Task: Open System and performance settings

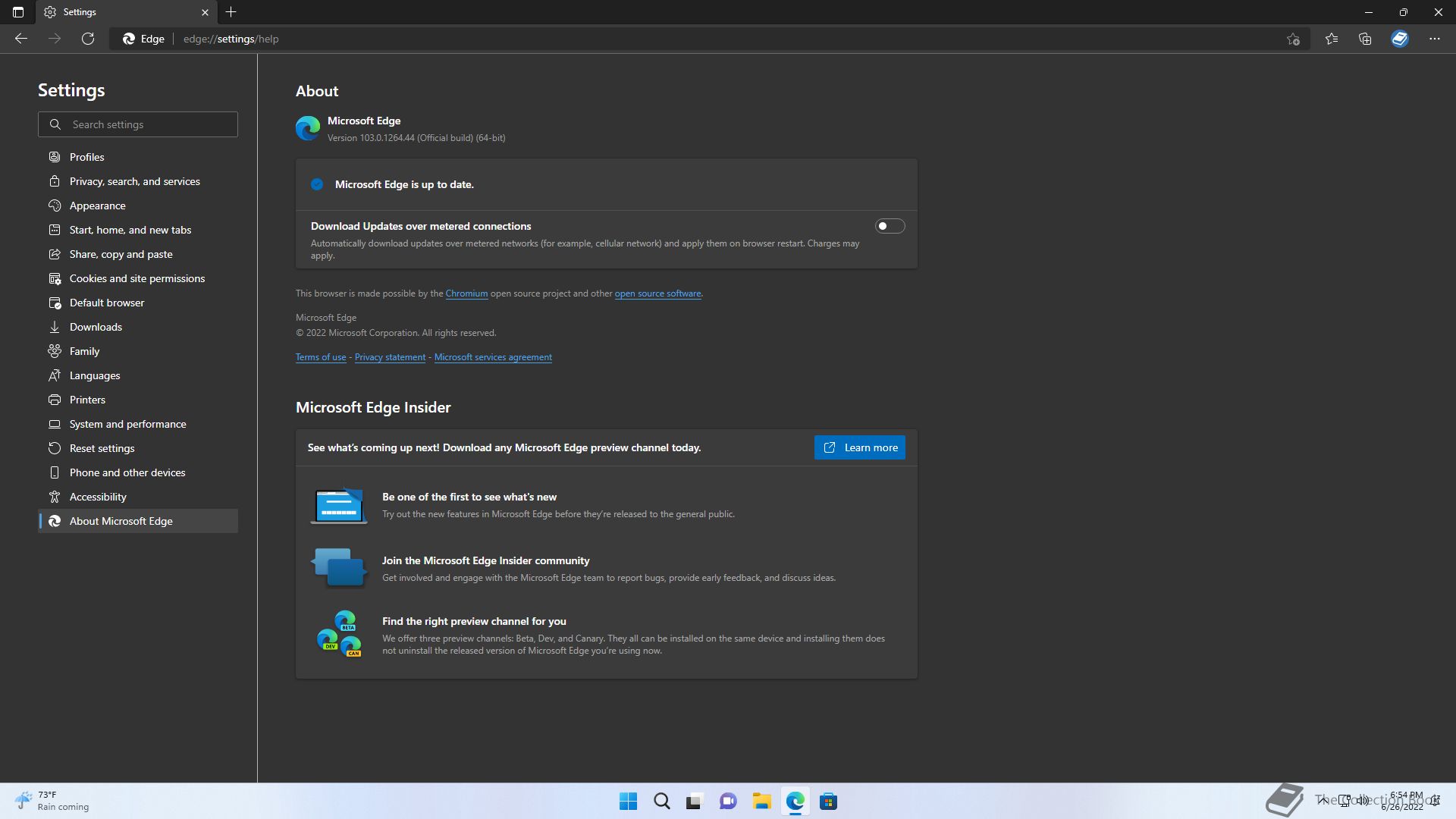Action: coord(138,424)
